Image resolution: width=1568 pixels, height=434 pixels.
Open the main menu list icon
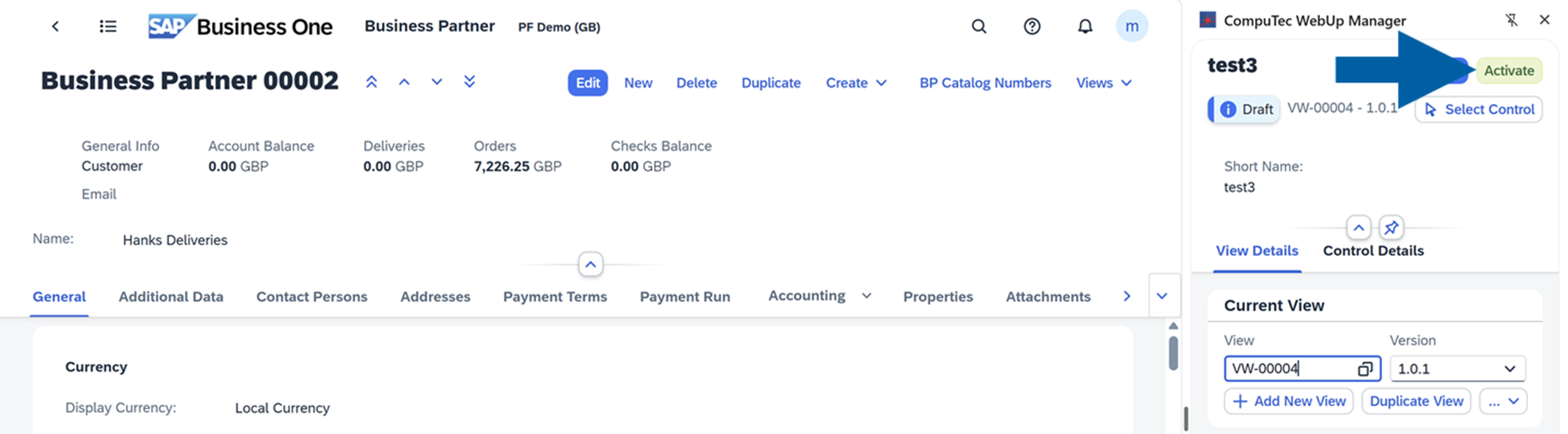coord(108,26)
